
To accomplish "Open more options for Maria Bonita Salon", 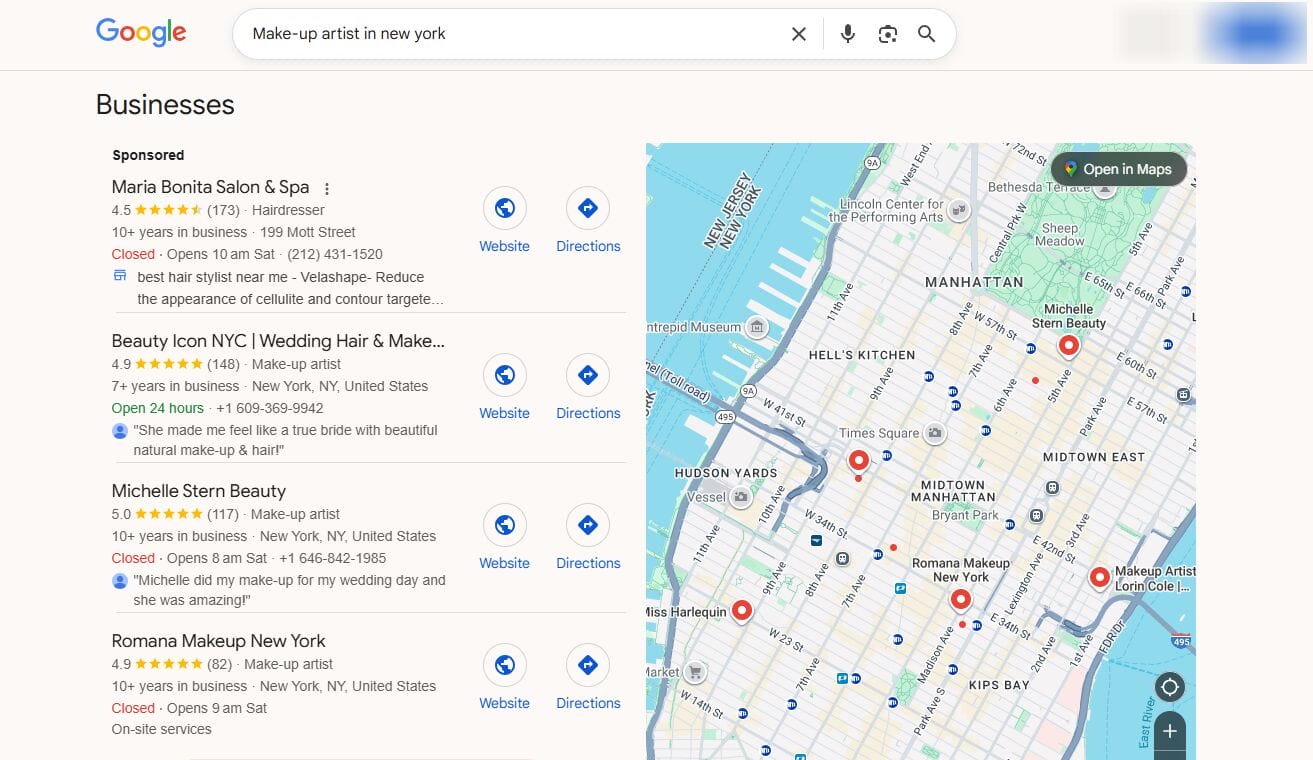I will [x=326, y=188].
